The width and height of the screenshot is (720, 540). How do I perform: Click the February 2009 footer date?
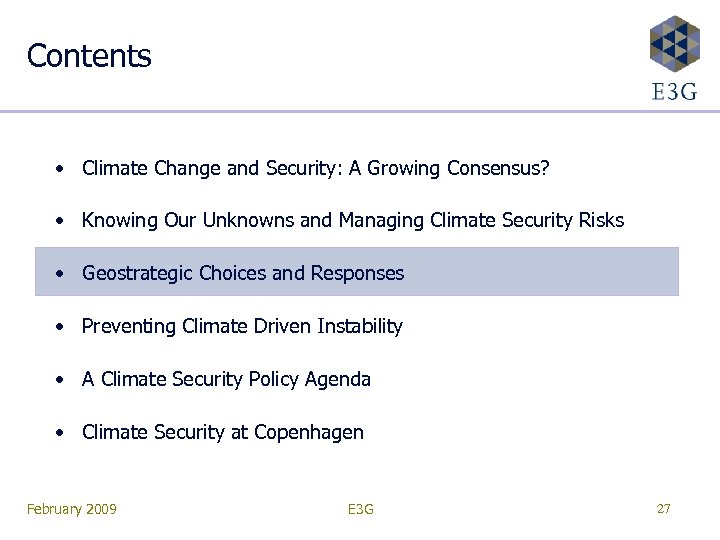click(72, 510)
